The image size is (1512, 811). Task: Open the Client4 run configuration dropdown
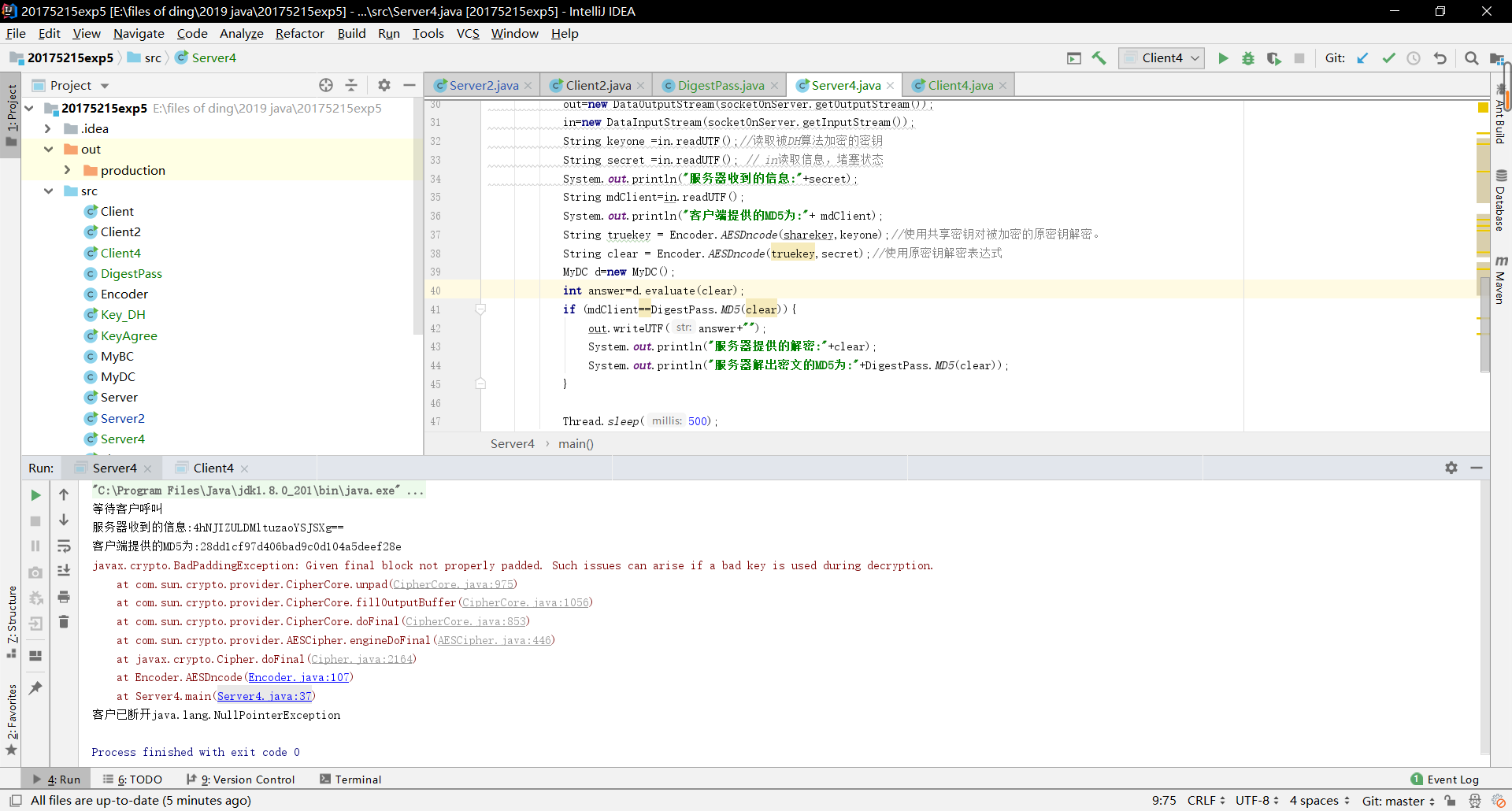1162,58
